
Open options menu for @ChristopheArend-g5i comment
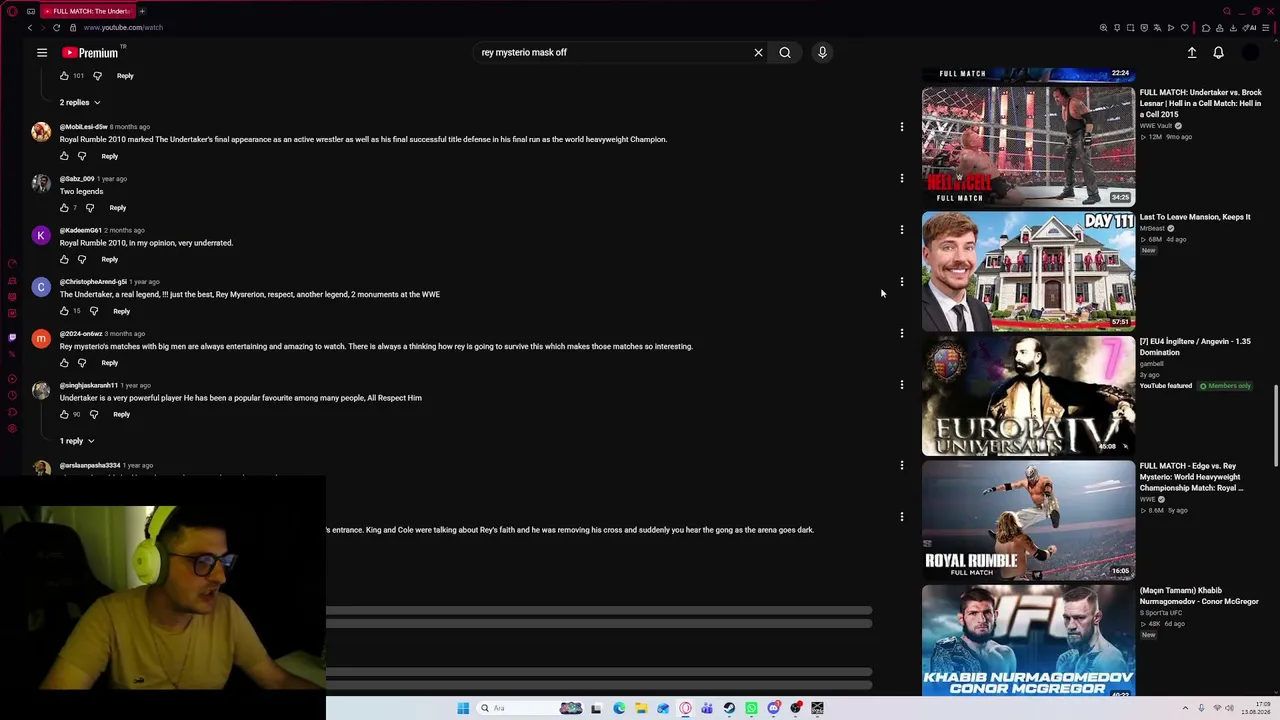point(902,282)
